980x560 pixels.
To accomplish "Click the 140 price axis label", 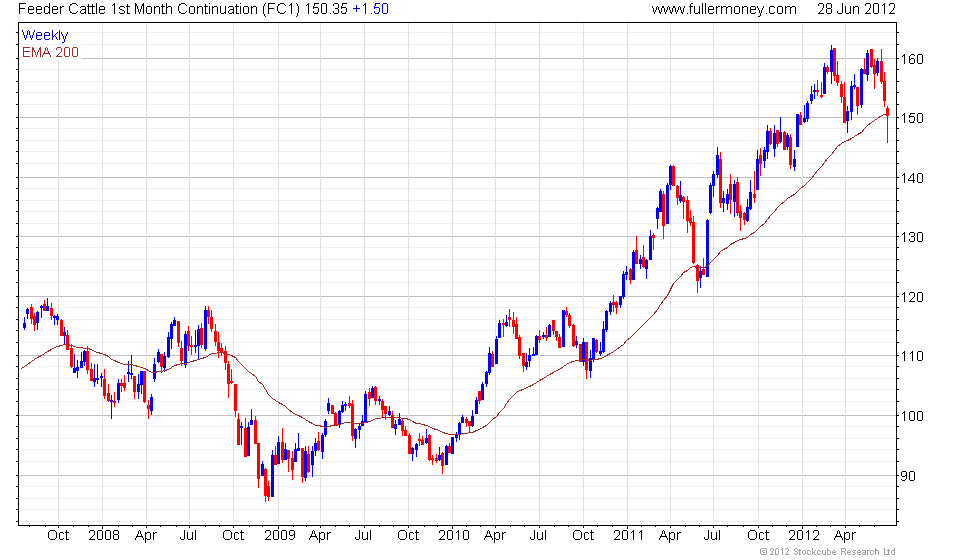I will (x=912, y=178).
